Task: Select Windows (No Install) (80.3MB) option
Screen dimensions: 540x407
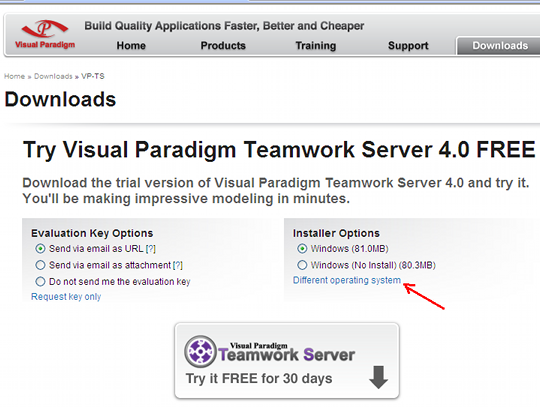Action: 302,265
